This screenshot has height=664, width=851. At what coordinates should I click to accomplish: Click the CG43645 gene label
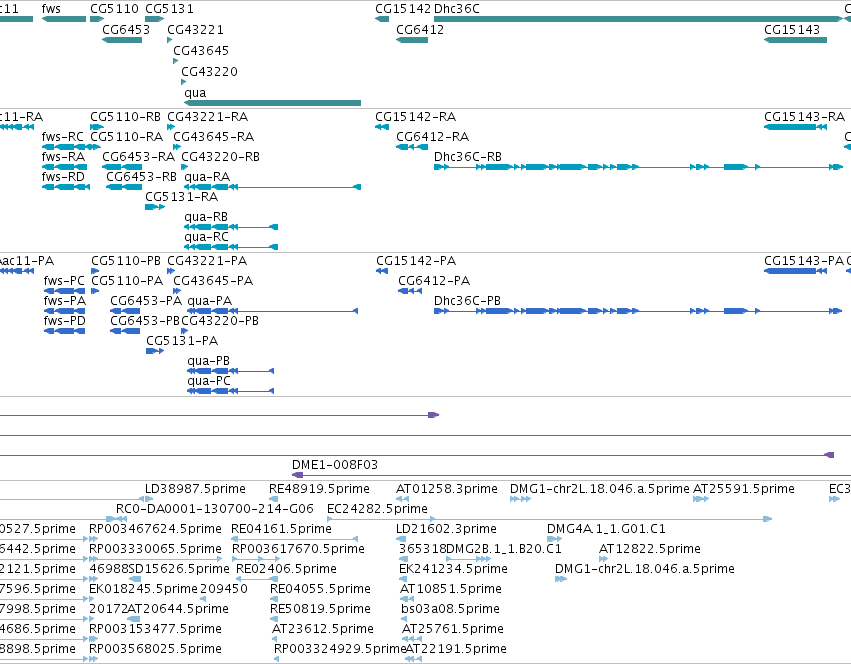tap(201, 50)
